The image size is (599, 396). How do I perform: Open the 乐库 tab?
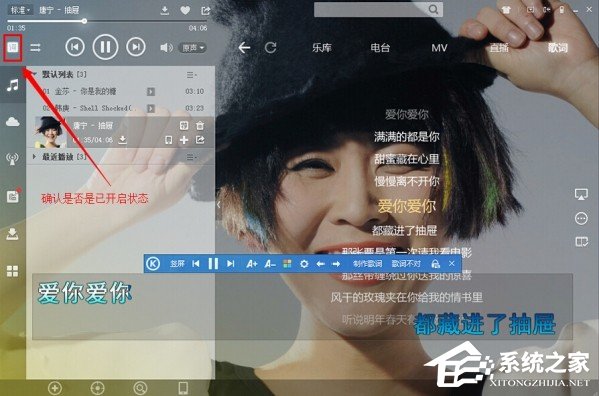coord(321,48)
